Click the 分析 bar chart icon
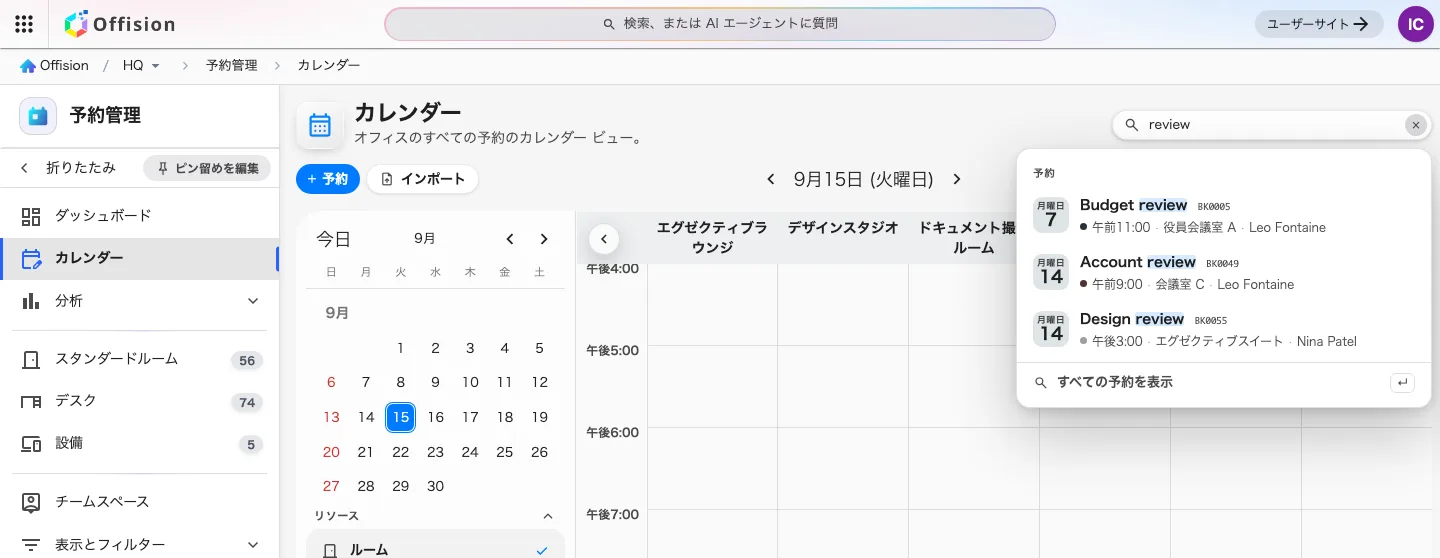 point(31,301)
